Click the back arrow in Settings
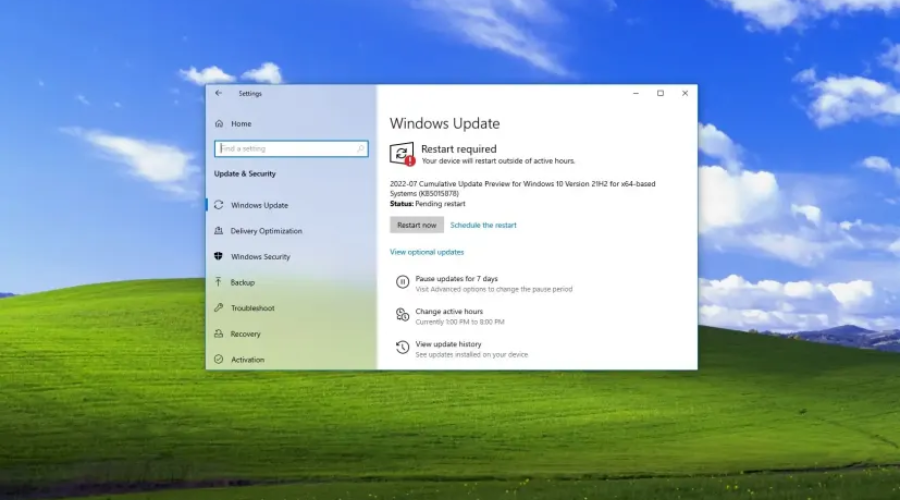 click(219, 93)
